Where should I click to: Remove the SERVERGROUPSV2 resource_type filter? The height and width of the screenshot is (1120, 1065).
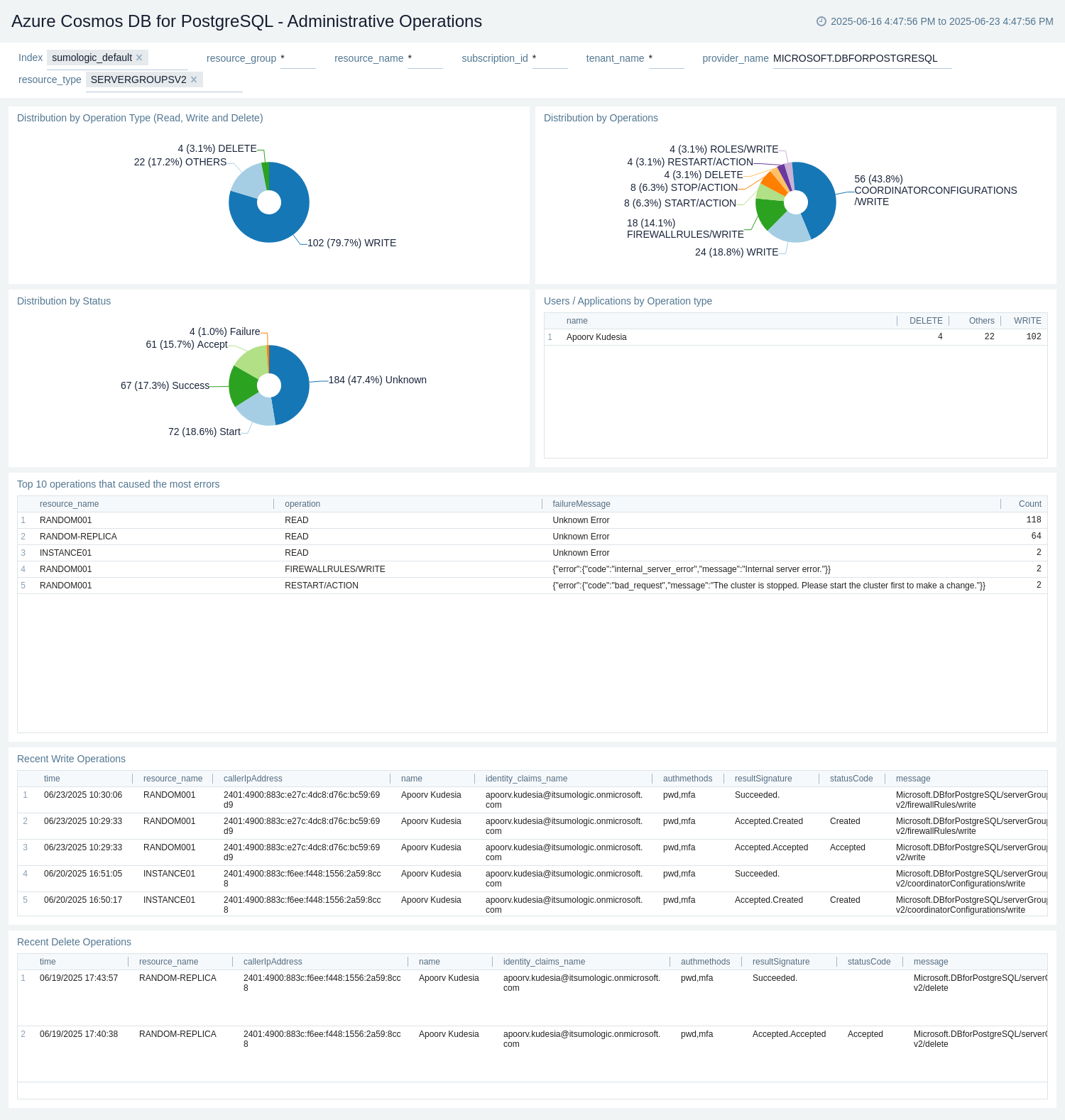[194, 79]
